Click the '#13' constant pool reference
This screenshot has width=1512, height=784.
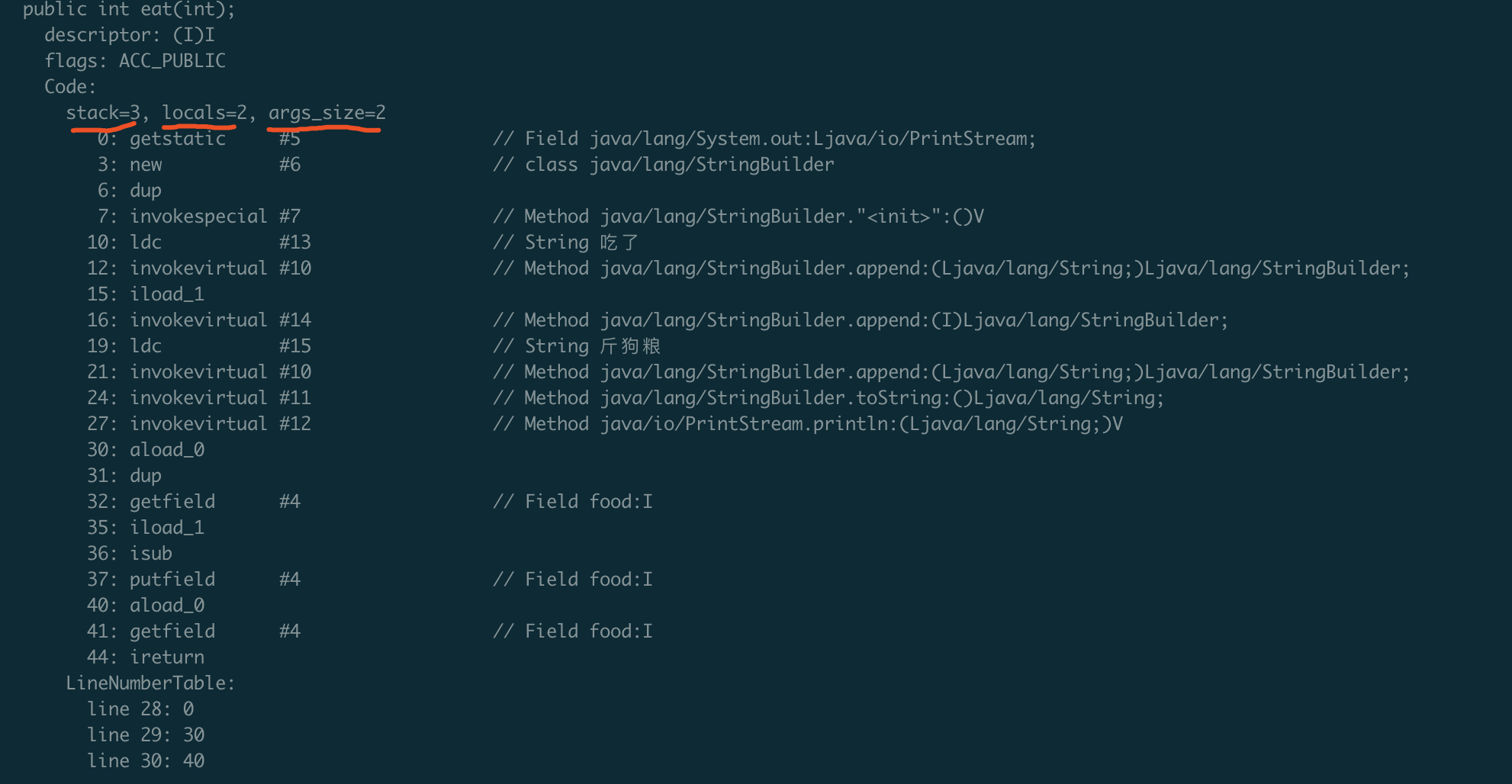click(294, 243)
